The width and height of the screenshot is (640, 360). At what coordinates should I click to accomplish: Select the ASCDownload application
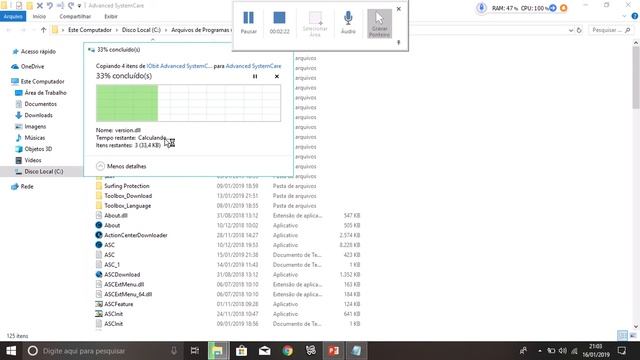pos(122,274)
